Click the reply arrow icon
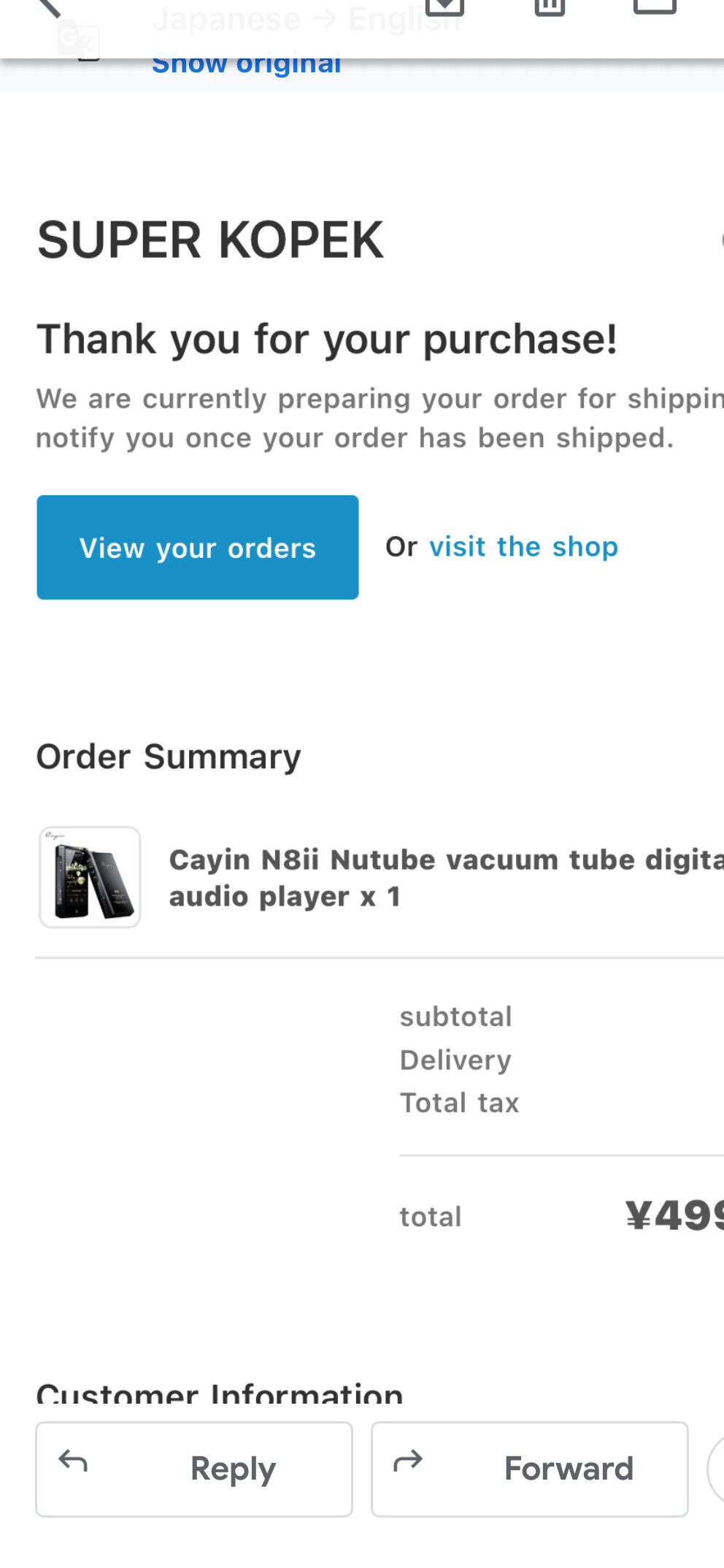 click(73, 1461)
